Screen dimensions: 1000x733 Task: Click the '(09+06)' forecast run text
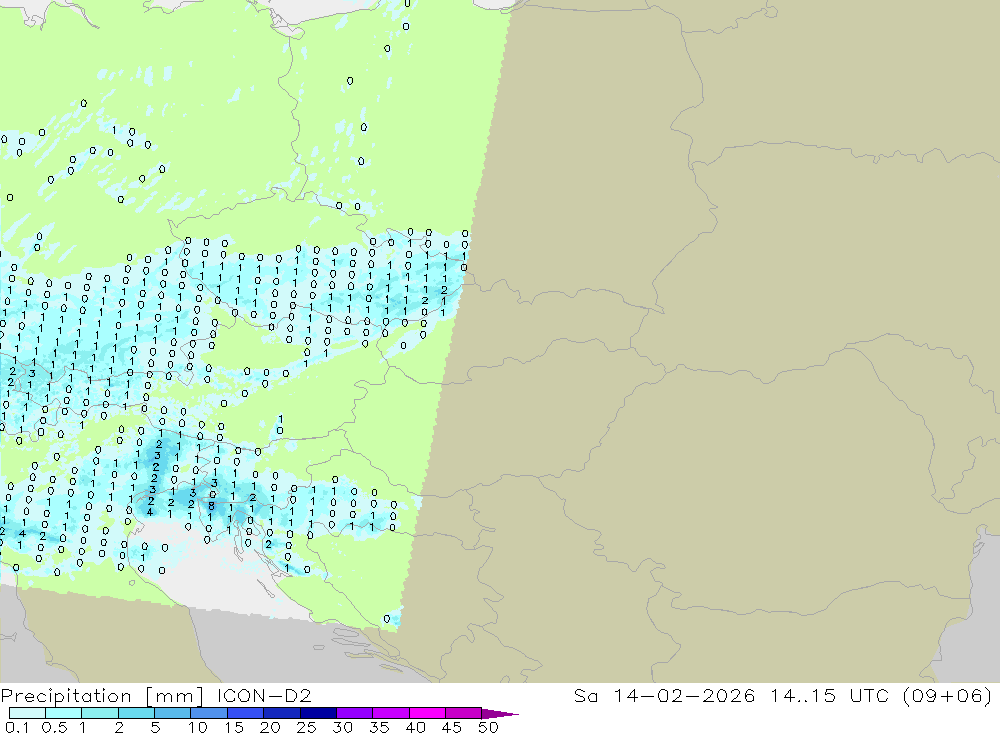[946, 696]
